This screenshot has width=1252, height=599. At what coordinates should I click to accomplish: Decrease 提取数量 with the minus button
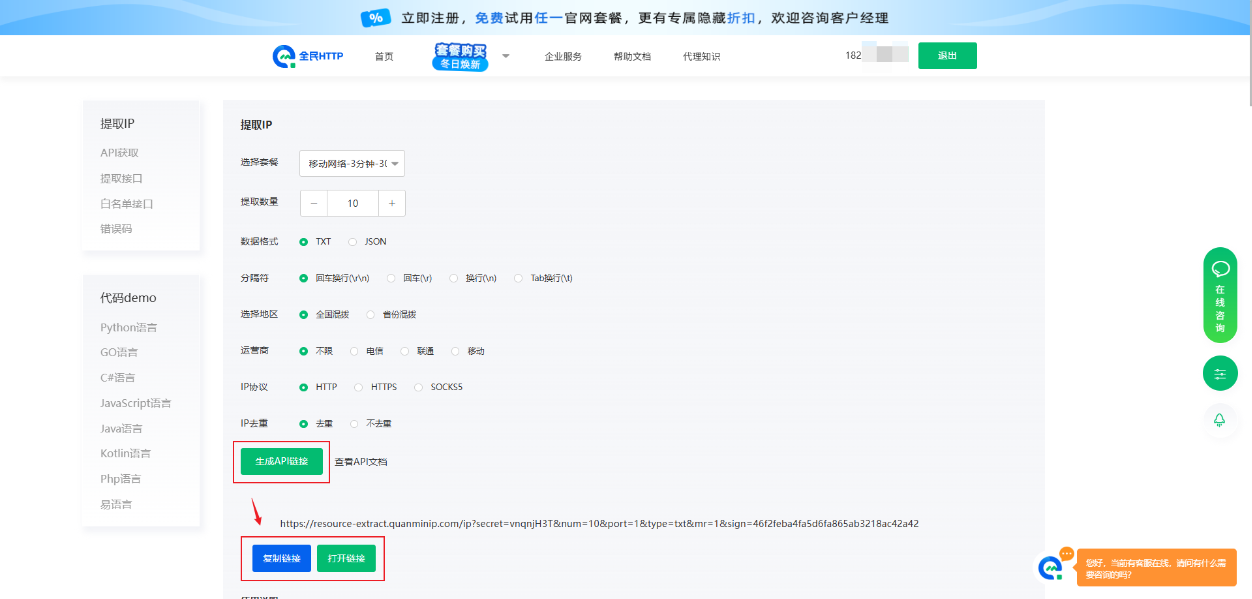(314, 203)
